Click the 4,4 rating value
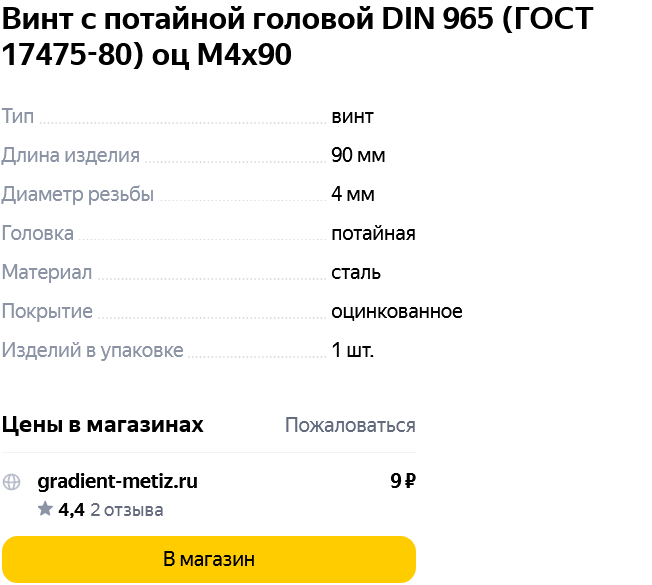Viewport: 652px width, 585px height. click(72, 510)
